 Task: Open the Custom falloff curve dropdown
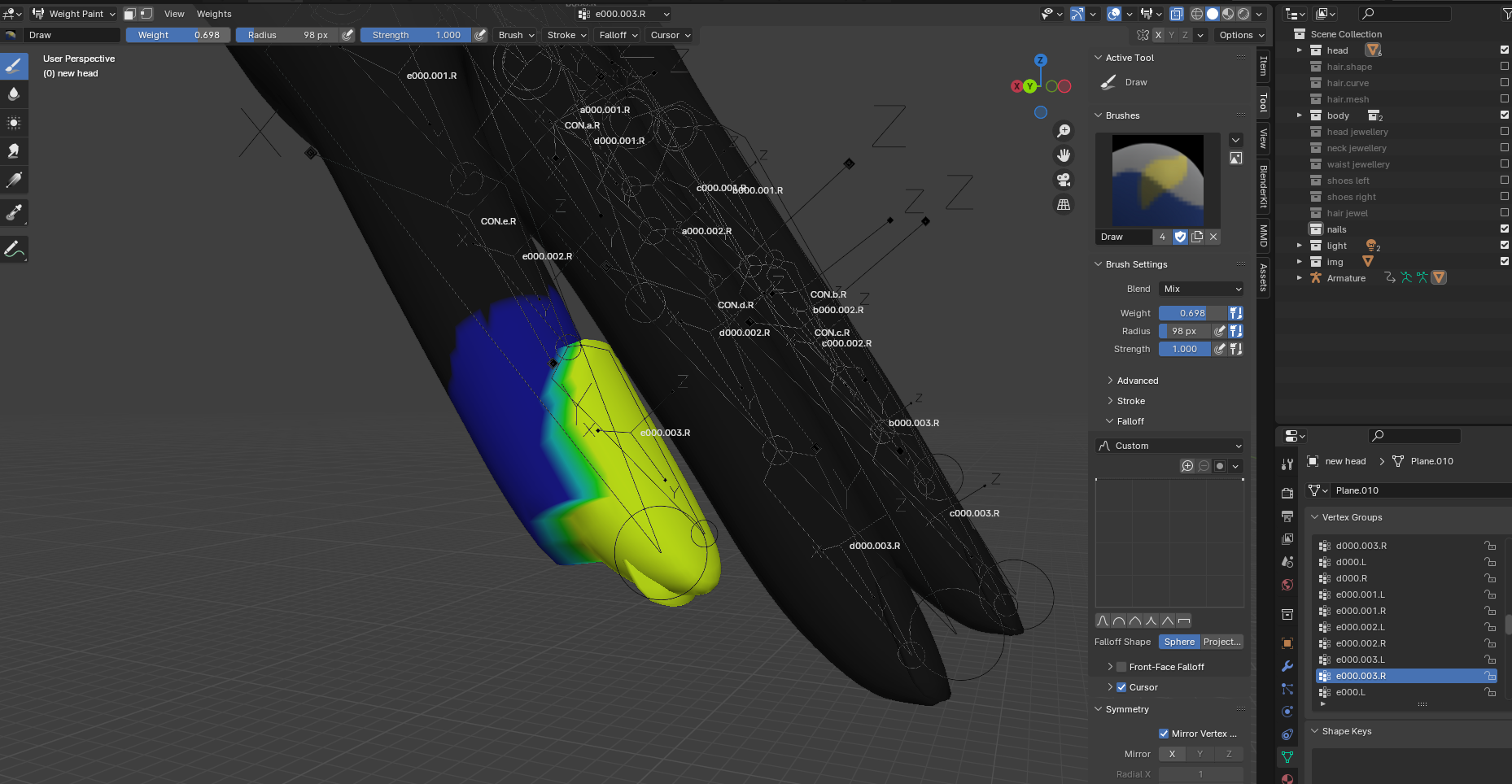1169,446
